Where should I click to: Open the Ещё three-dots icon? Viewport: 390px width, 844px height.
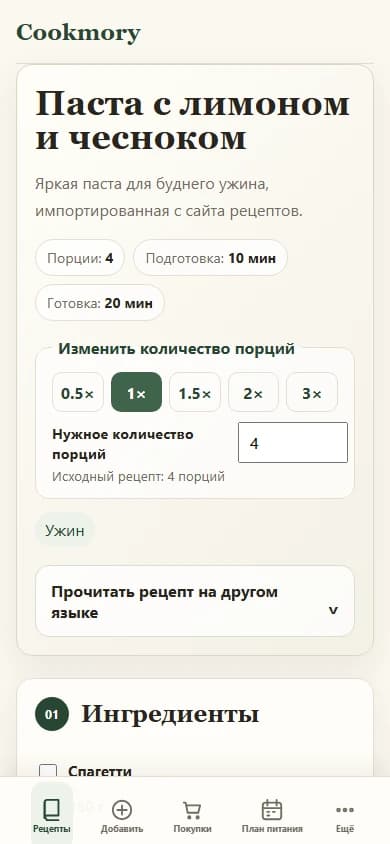pyautogui.click(x=345, y=810)
